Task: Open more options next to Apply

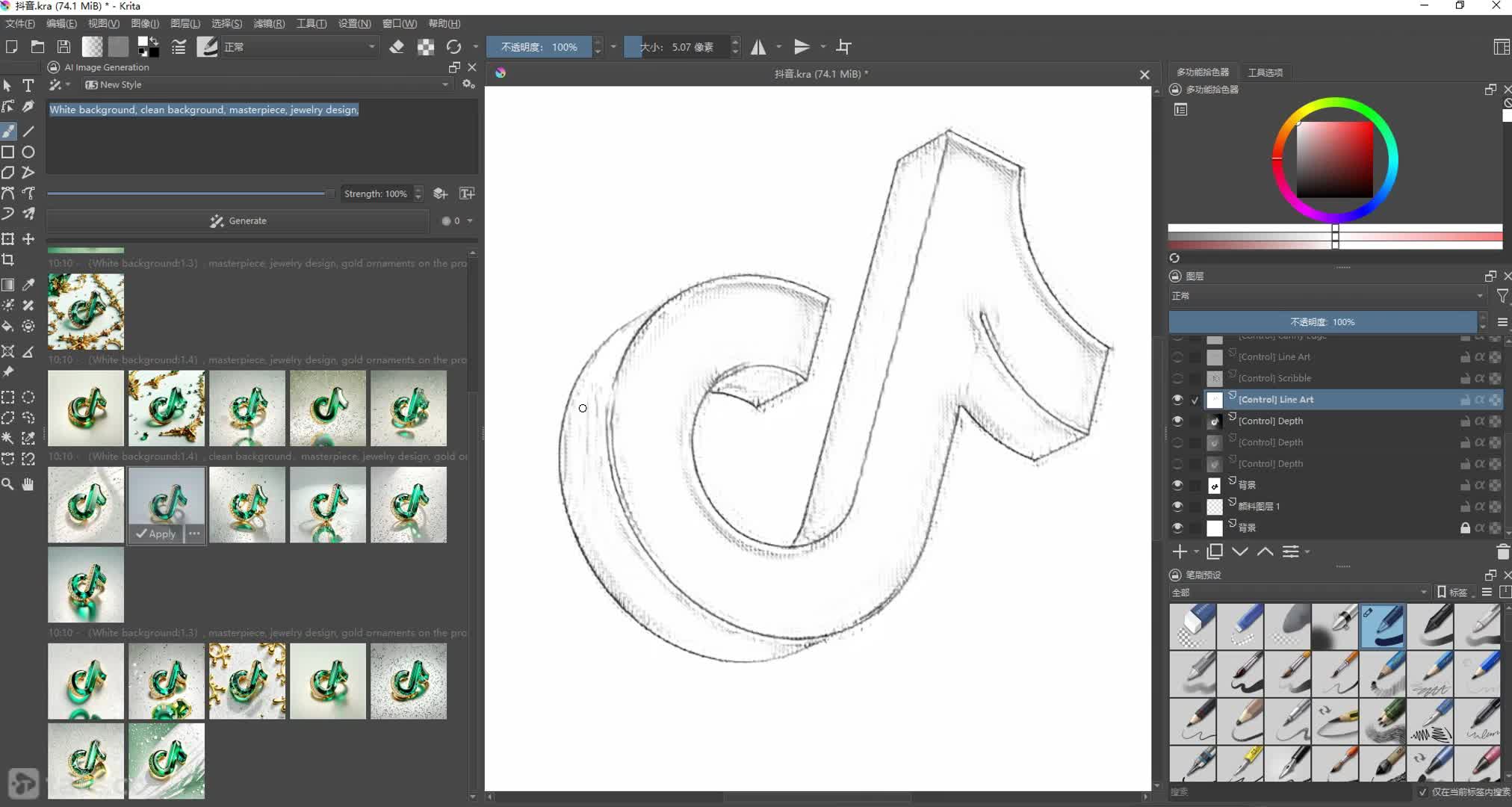Action: (x=194, y=534)
